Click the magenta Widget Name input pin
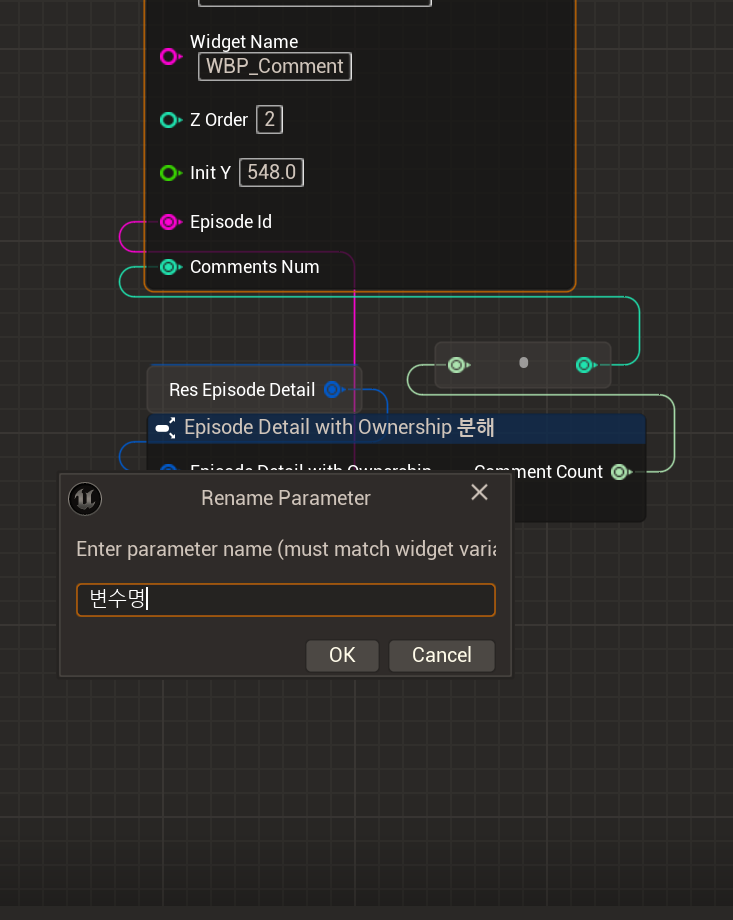Screen dimensions: 733x920 click(169, 56)
